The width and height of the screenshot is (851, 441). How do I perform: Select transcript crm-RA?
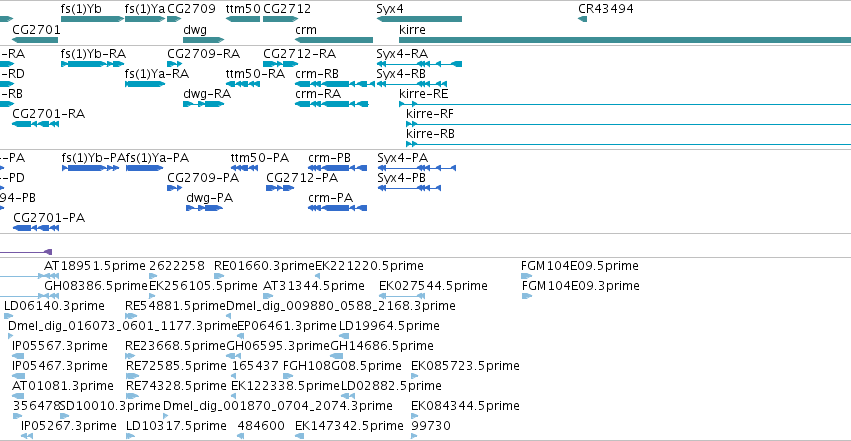[332, 104]
